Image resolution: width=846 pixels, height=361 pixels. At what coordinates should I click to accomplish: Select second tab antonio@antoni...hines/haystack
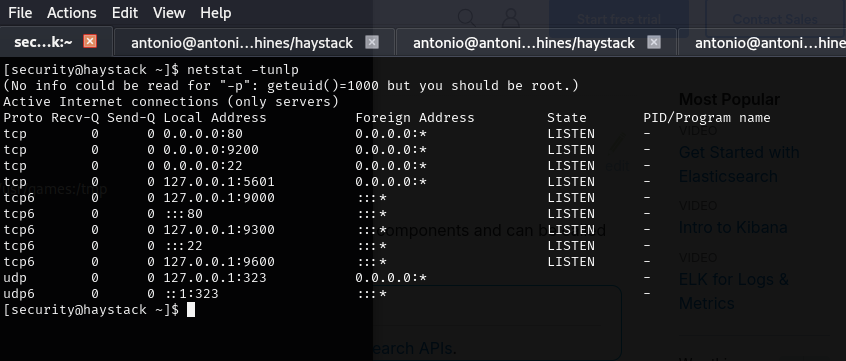point(242,43)
